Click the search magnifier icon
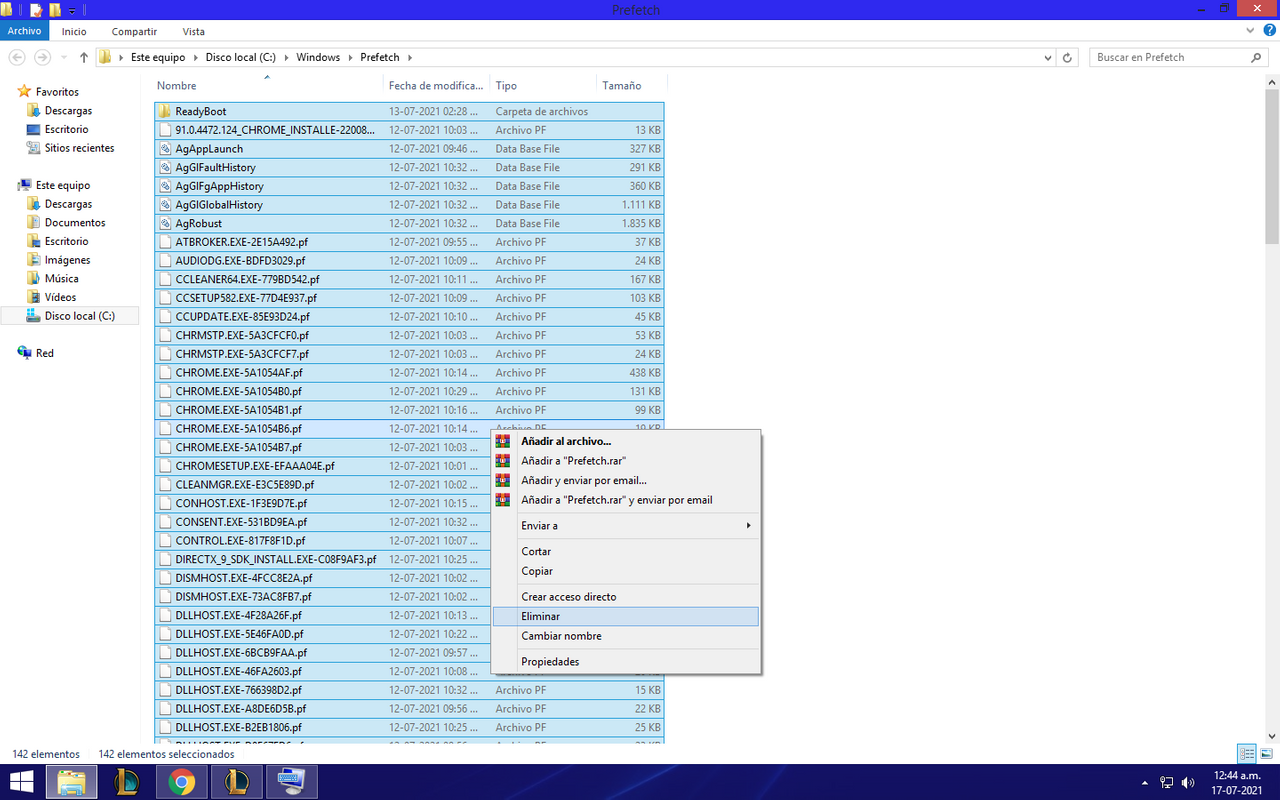 click(x=1258, y=57)
